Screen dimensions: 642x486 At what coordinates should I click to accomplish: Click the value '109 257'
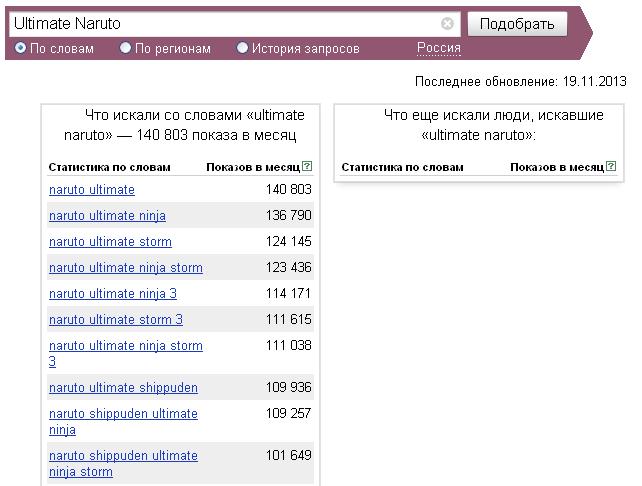pyautogui.click(x=289, y=413)
